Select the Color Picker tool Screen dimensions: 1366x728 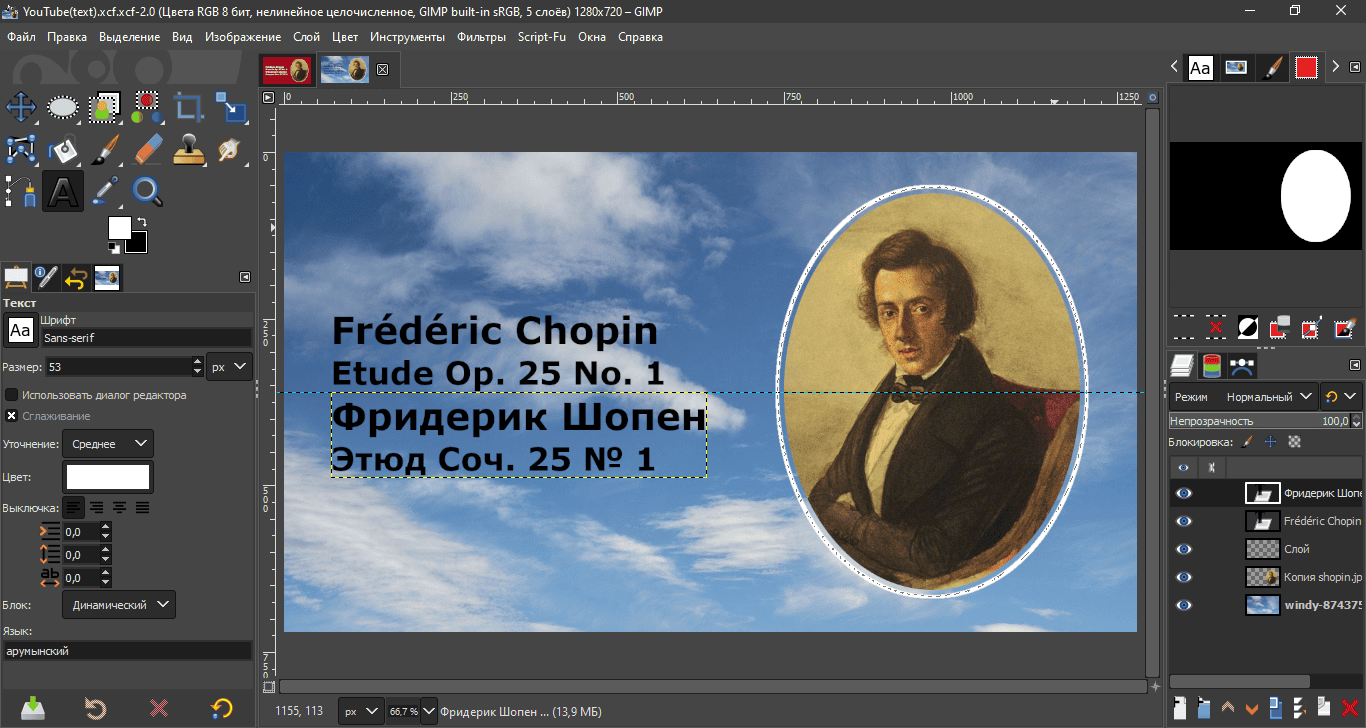coord(105,191)
